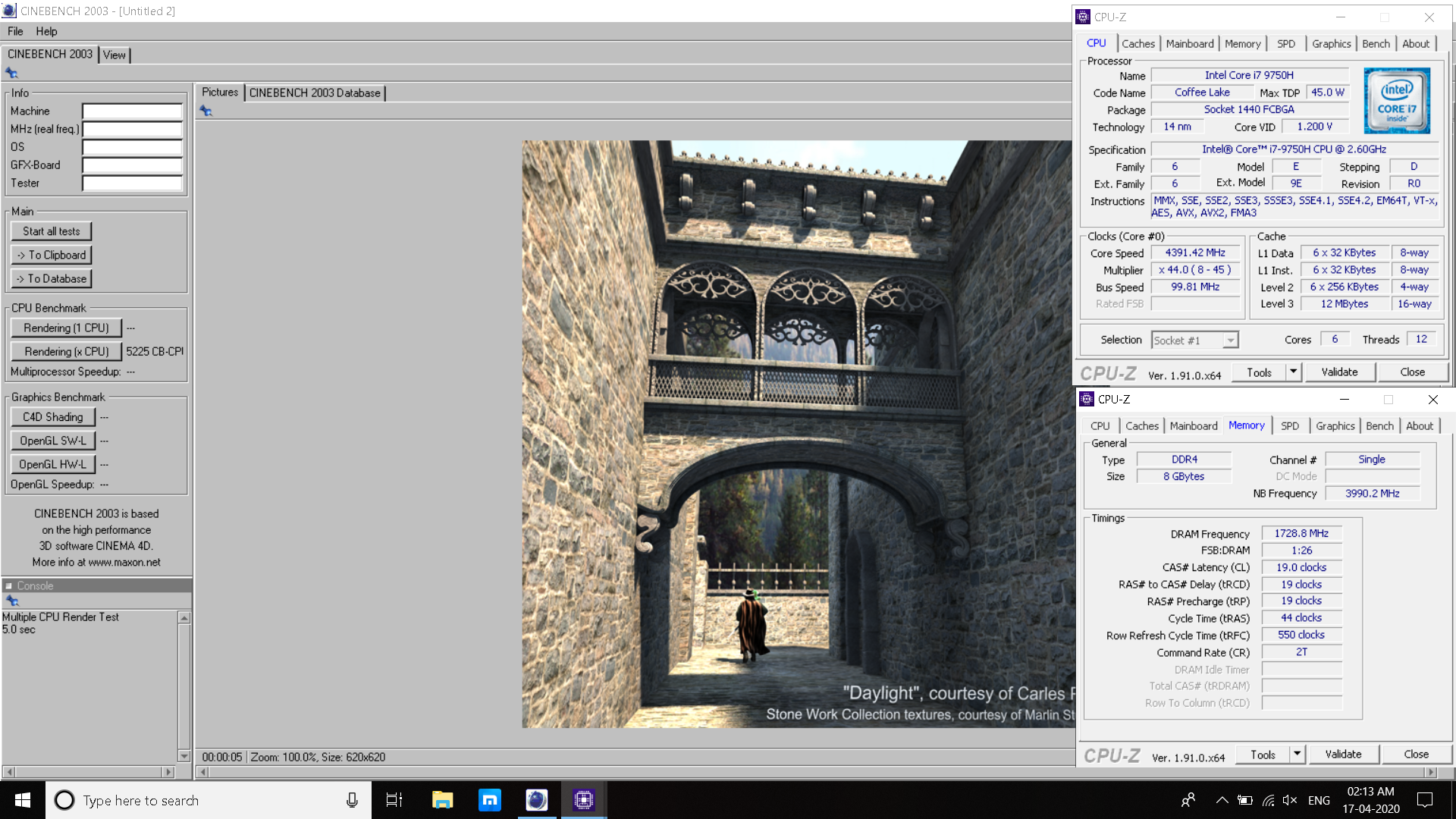The height and width of the screenshot is (819, 1456).
Task: Open the Maxthon browser taskbar icon
Action: [x=490, y=800]
